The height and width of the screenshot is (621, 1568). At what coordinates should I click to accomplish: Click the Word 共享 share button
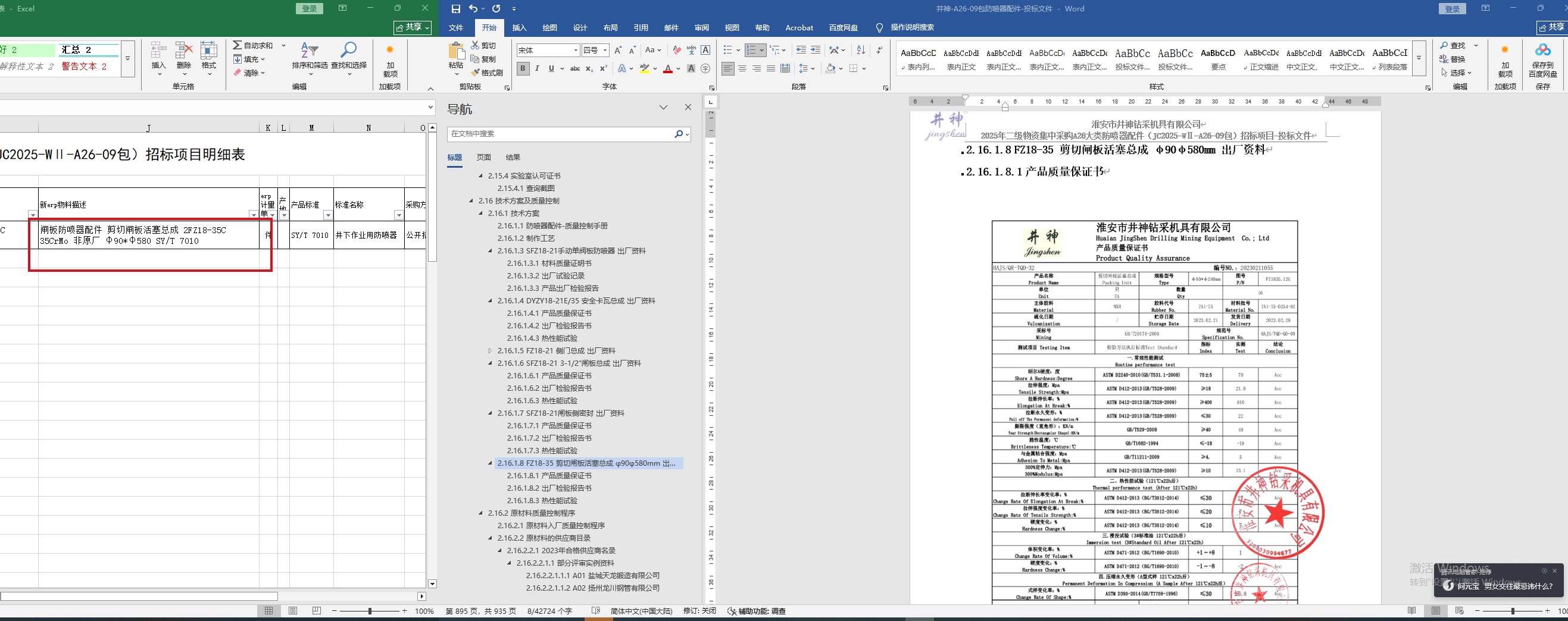click(1551, 27)
